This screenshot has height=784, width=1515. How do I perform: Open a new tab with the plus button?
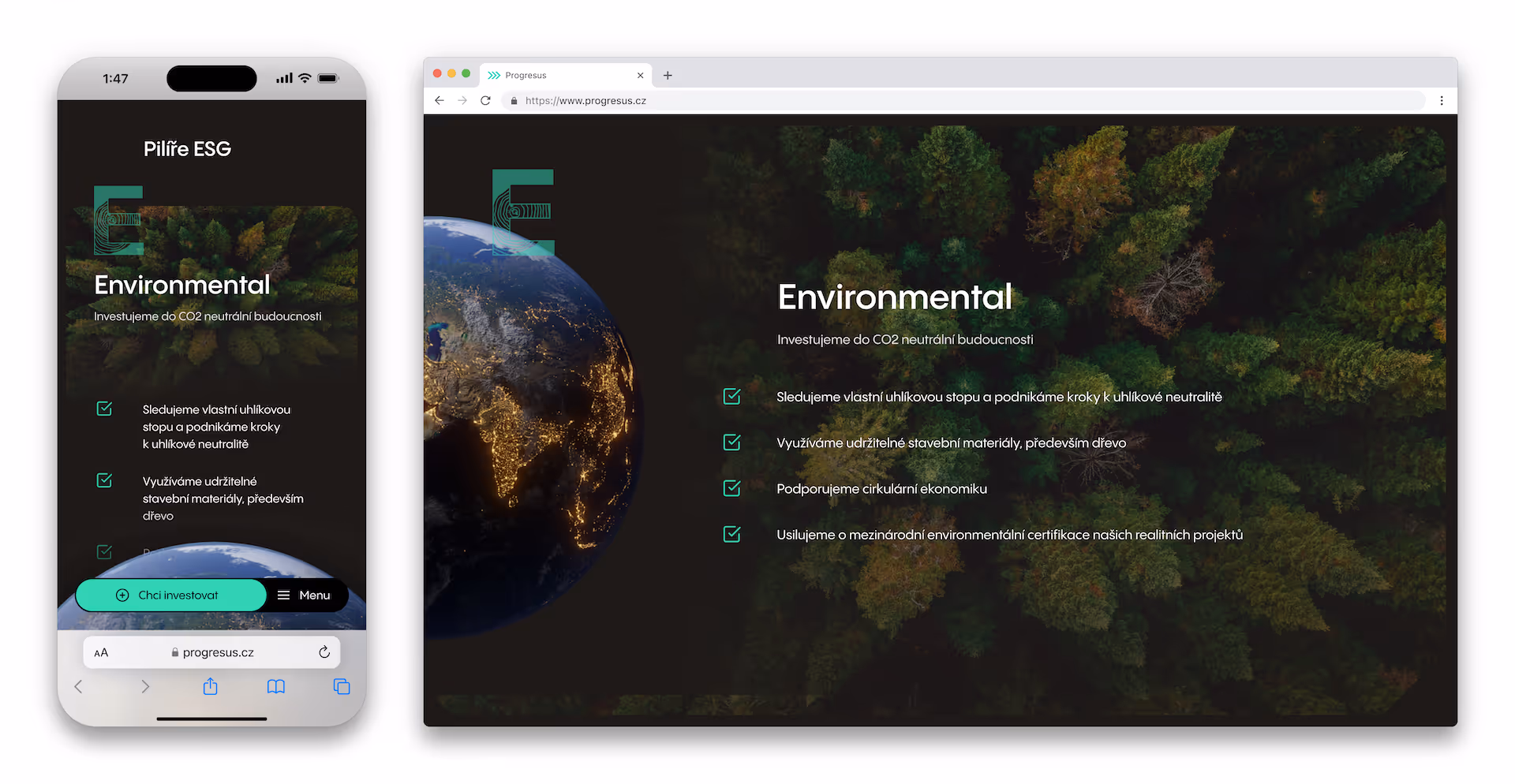coord(668,75)
